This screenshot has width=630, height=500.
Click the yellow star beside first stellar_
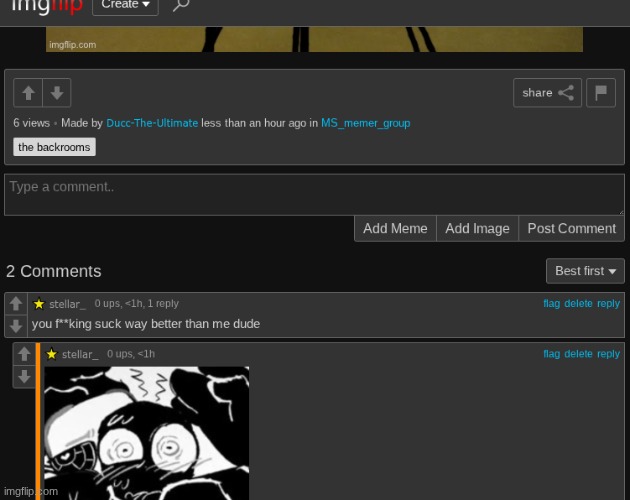[39, 304]
